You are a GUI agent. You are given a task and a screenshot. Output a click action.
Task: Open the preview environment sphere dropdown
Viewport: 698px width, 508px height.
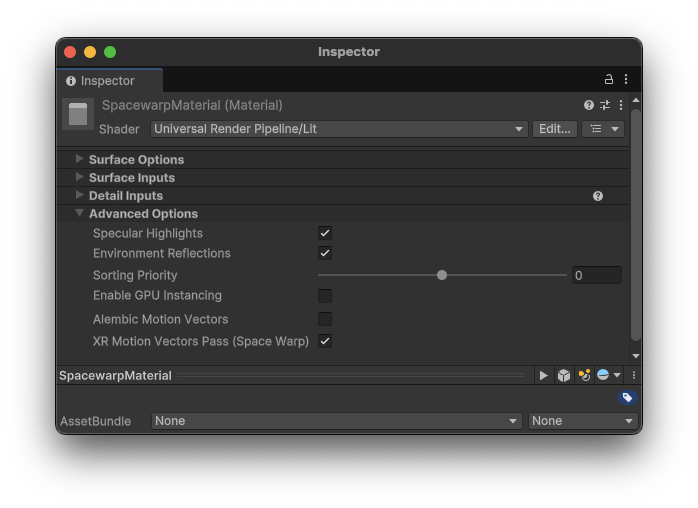coord(608,376)
